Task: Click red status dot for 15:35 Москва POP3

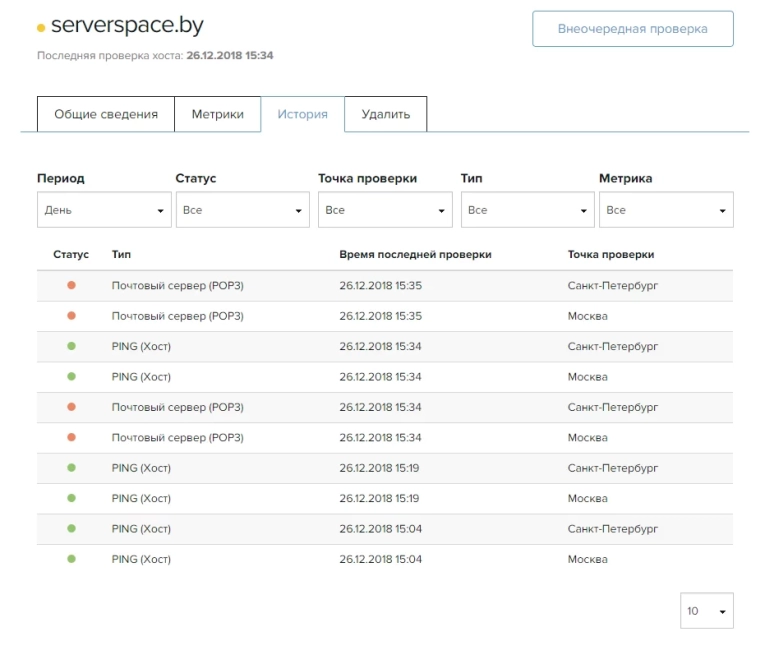Action: click(x=71, y=316)
